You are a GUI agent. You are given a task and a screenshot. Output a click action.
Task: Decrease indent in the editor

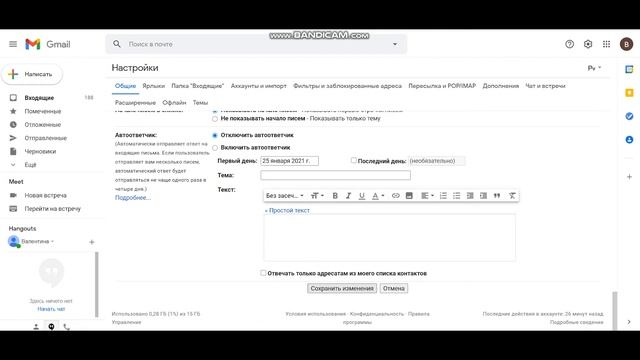(470, 196)
